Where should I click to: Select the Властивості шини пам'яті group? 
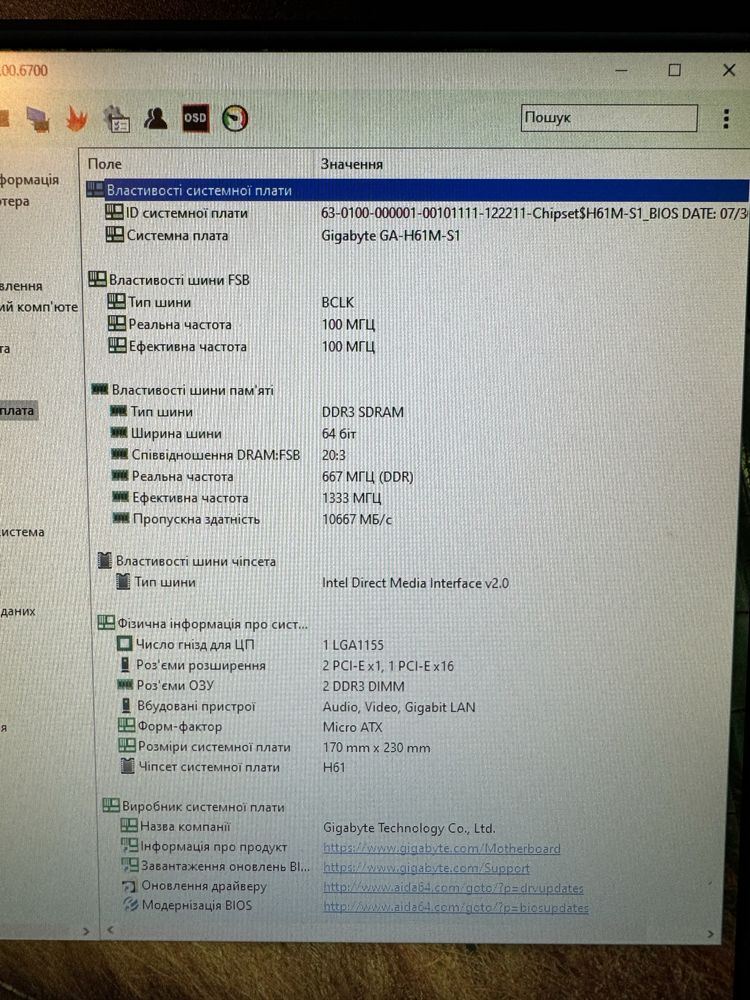[x=182, y=390]
